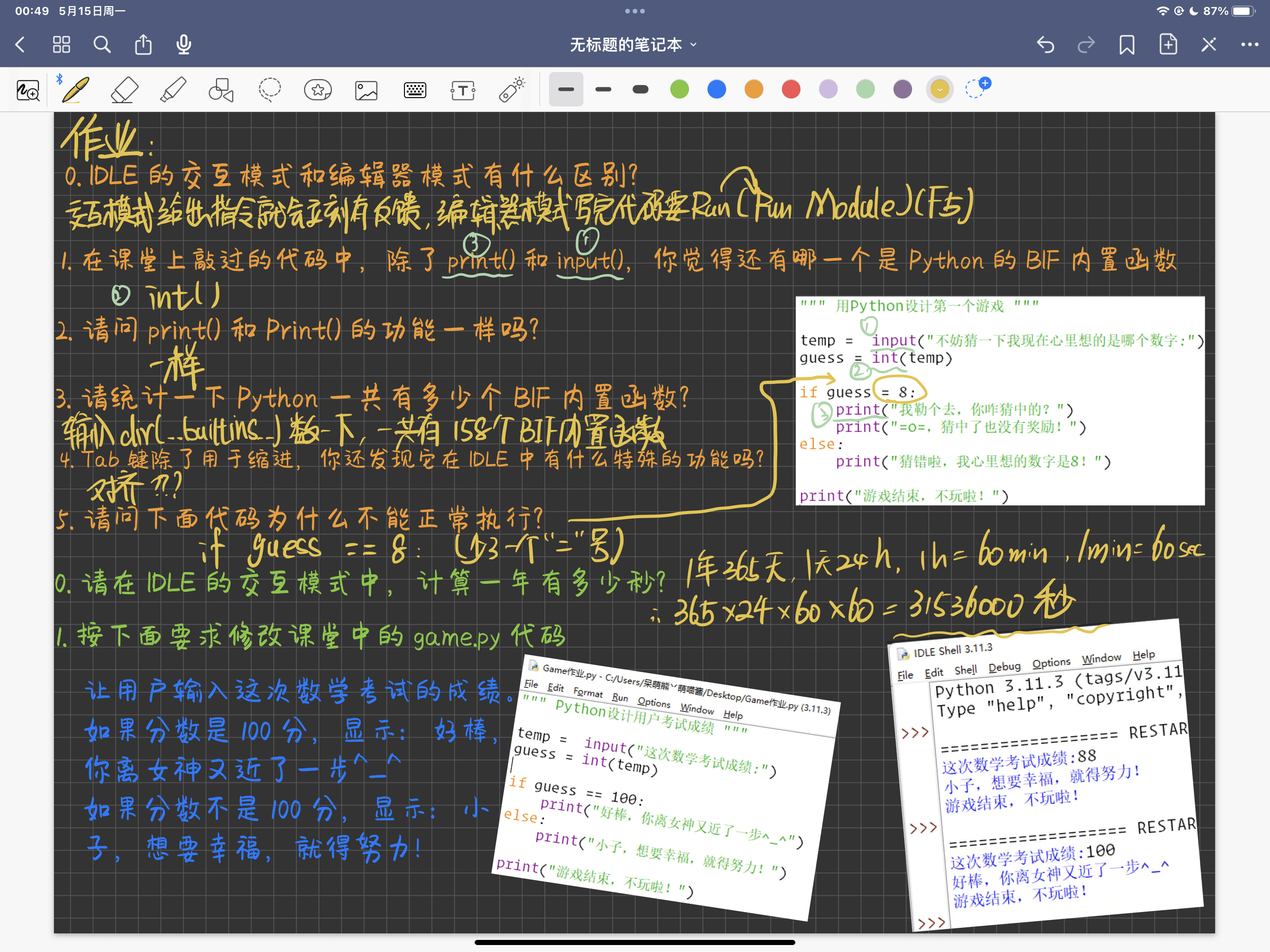The width and height of the screenshot is (1270, 952).
Task: Insert an image with the Image tool
Action: (x=366, y=90)
